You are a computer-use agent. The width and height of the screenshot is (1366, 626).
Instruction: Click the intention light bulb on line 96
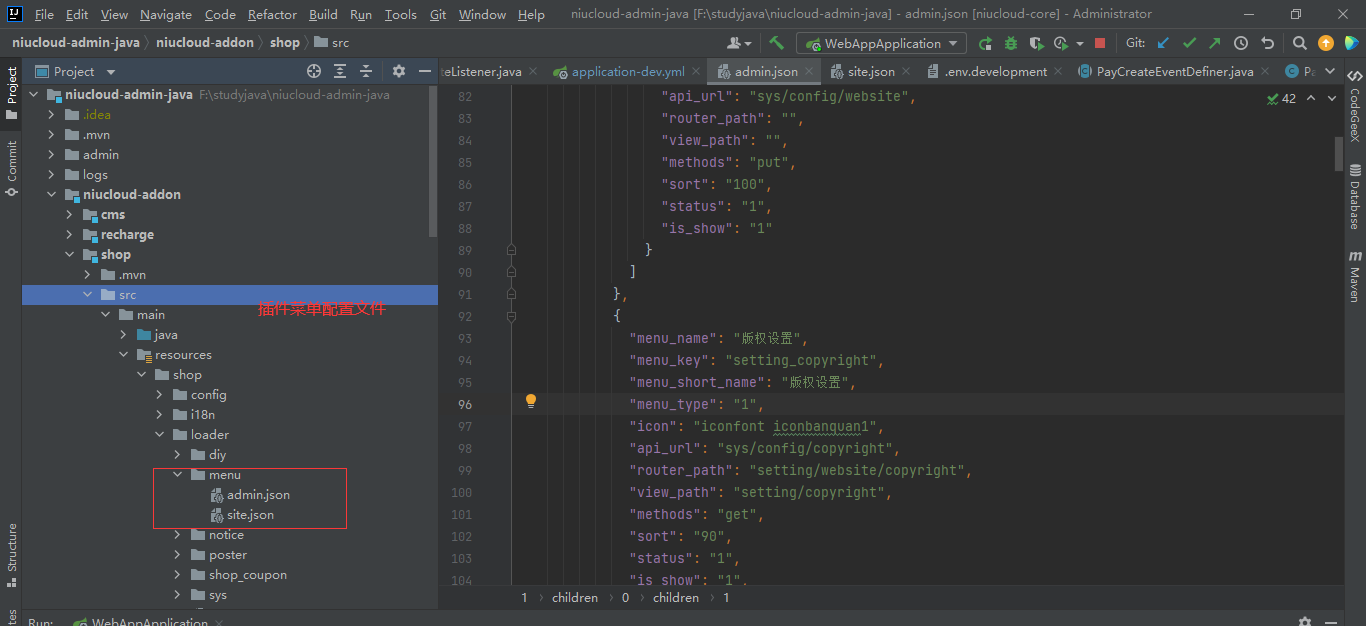[531, 401]
